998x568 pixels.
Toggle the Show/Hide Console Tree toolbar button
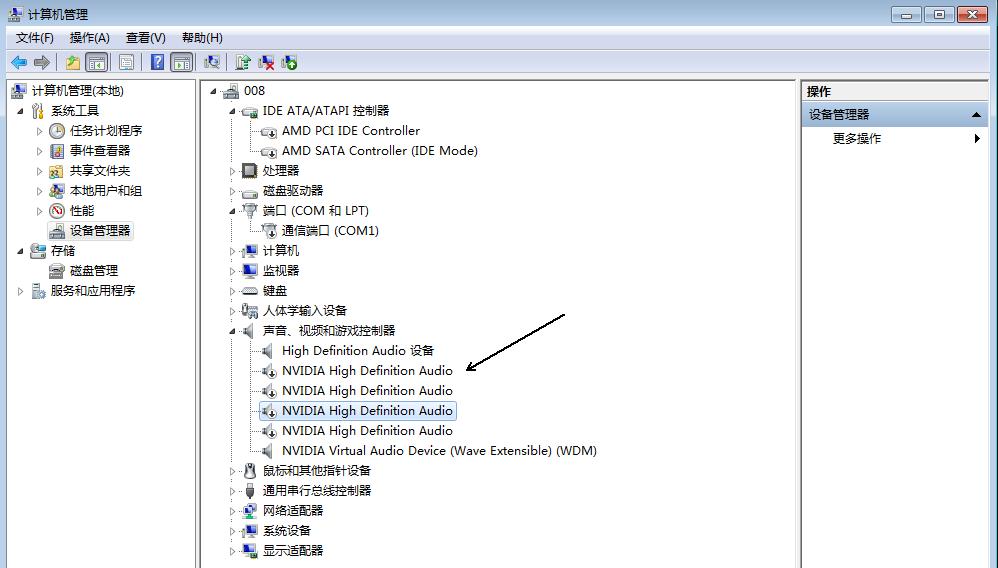97,62
